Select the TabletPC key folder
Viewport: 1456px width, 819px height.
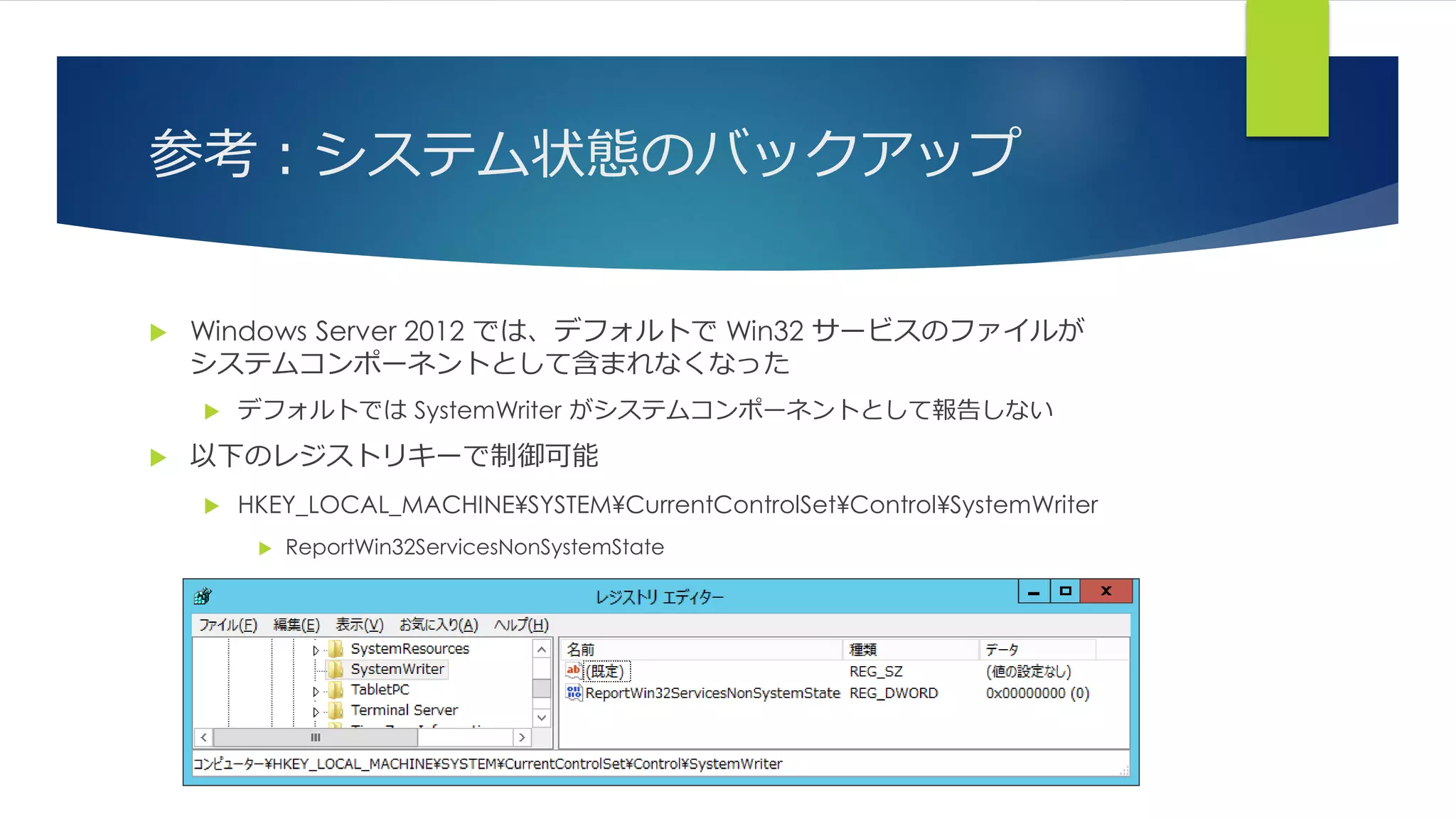[x=380, y=690]
